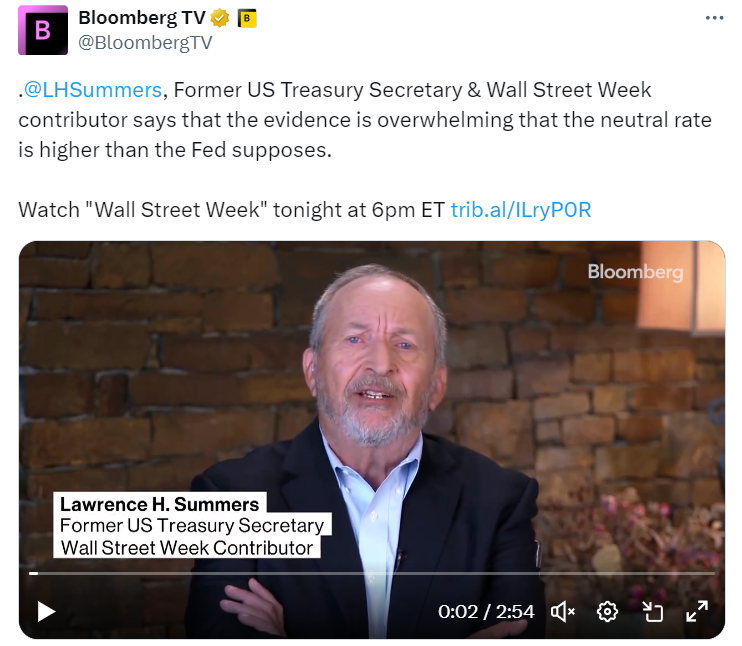This screenshot has height=646, width=742.
Task: Enter fullscreen video mode
Action: coord(697,611)
